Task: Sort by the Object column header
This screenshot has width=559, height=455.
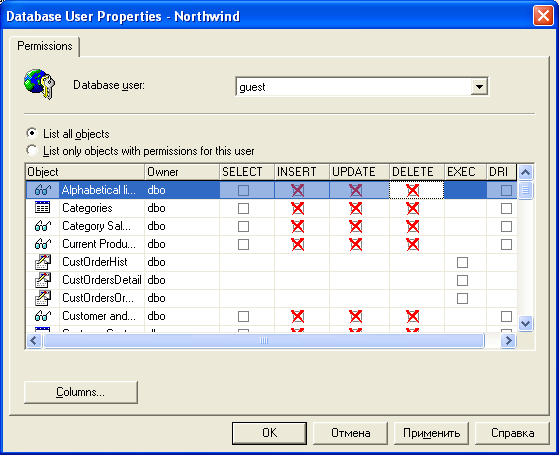Action: pos(85,172)
